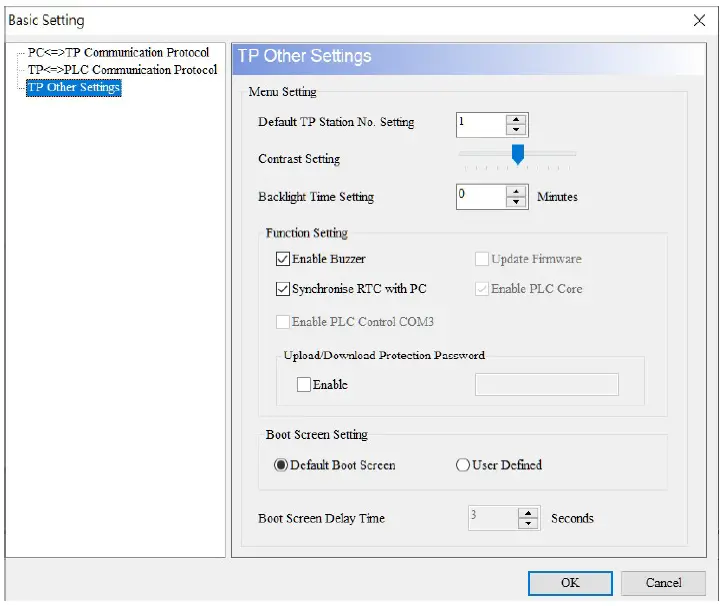723x606 pixels.
Task: Click the Enable PLC Core checkbox
Action: [482, 289]
